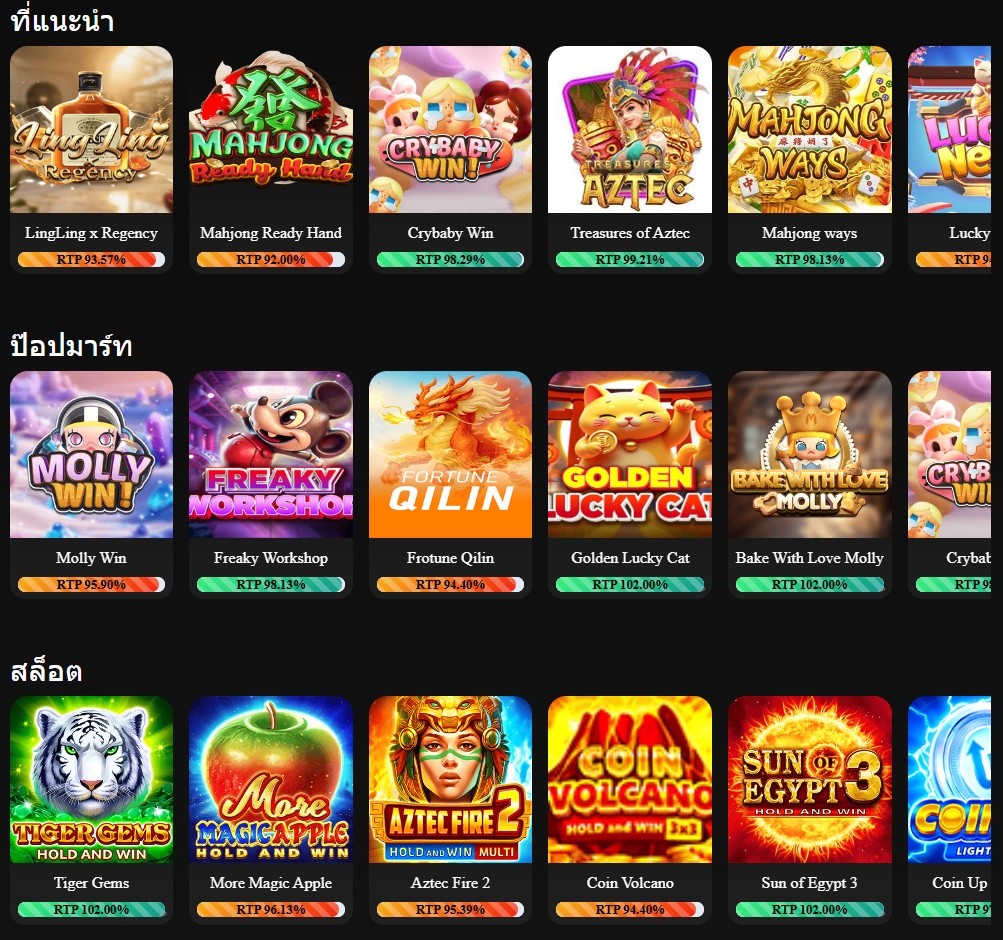
Task: Select the Crybaby Win game artwork
Action: 450,129
